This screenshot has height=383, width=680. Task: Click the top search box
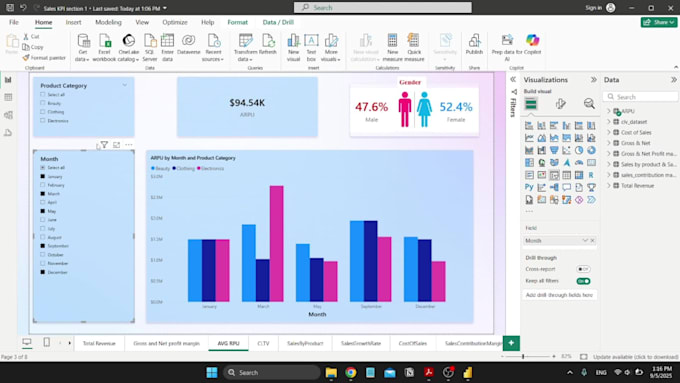coord(383,7)
